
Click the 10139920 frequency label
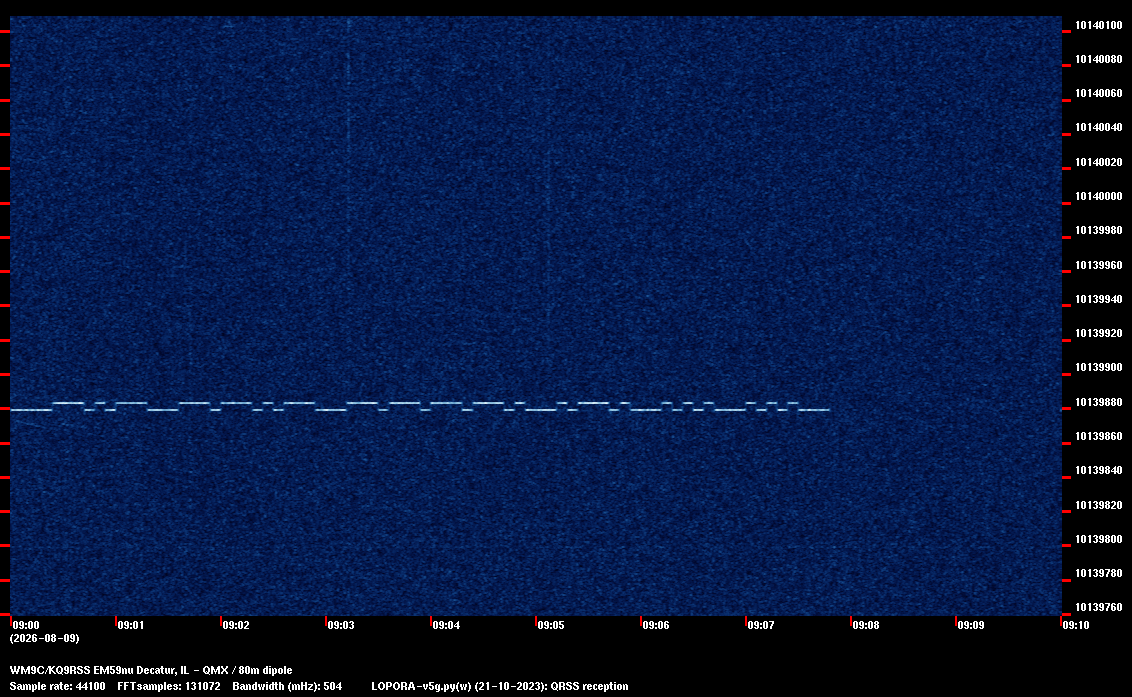point(1099,333)
